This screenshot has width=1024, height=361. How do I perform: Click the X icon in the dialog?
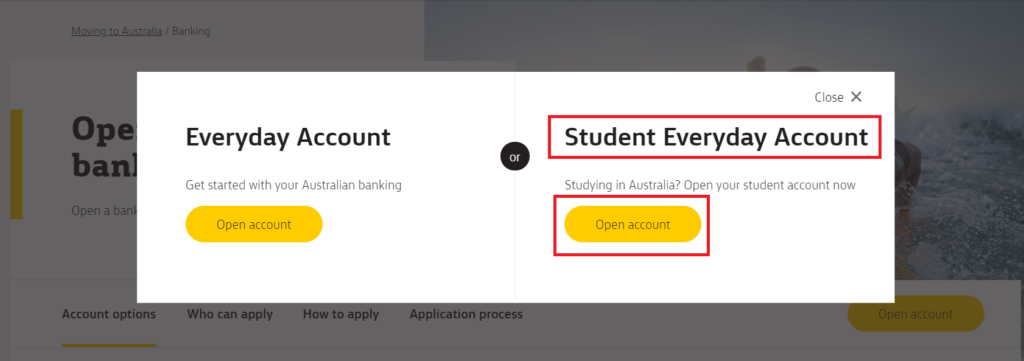coord(856,97)
